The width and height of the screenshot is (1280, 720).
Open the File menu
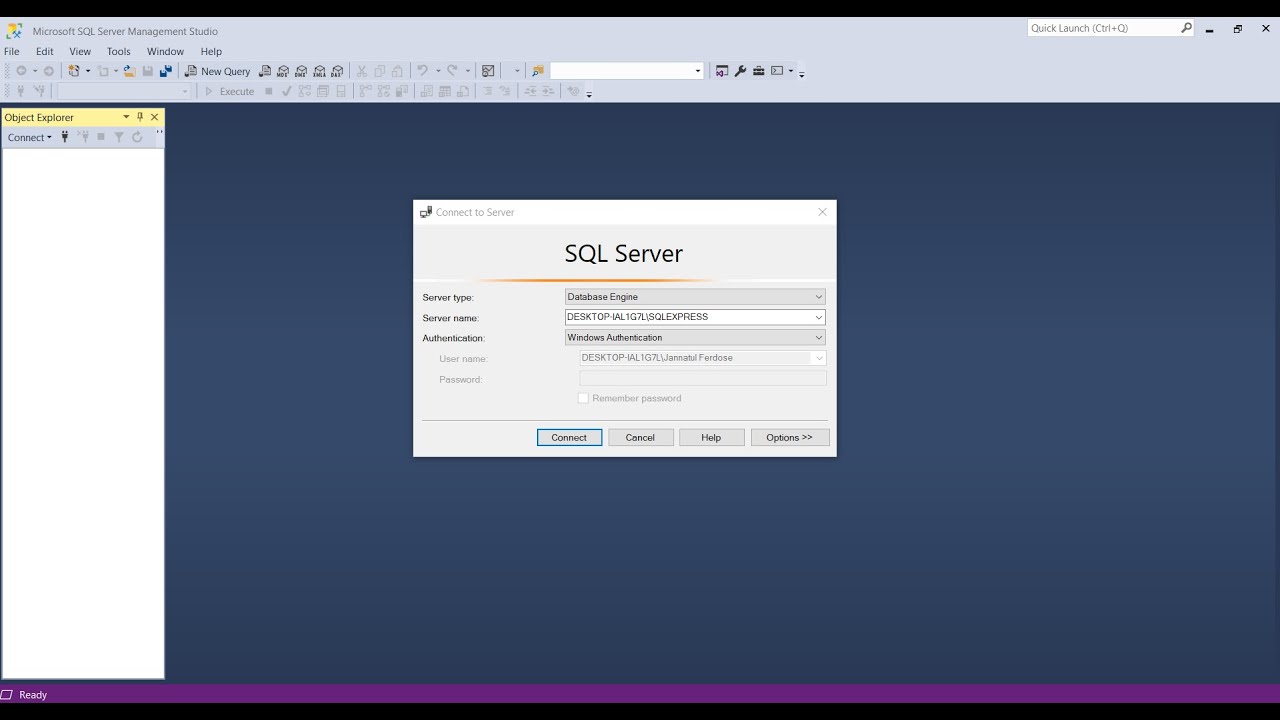coord(12,51)
